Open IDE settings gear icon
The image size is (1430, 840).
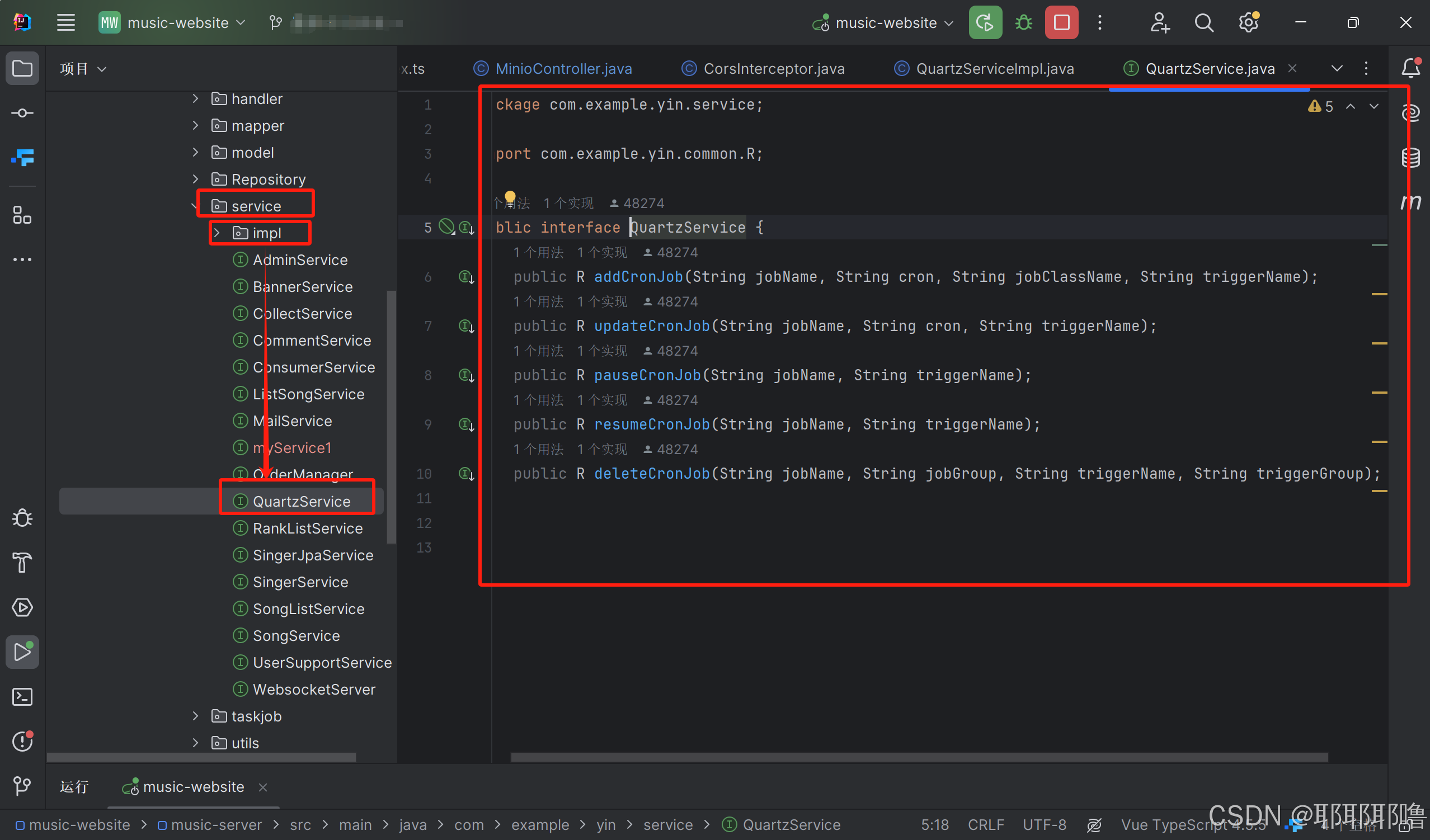coord(1248,23)
